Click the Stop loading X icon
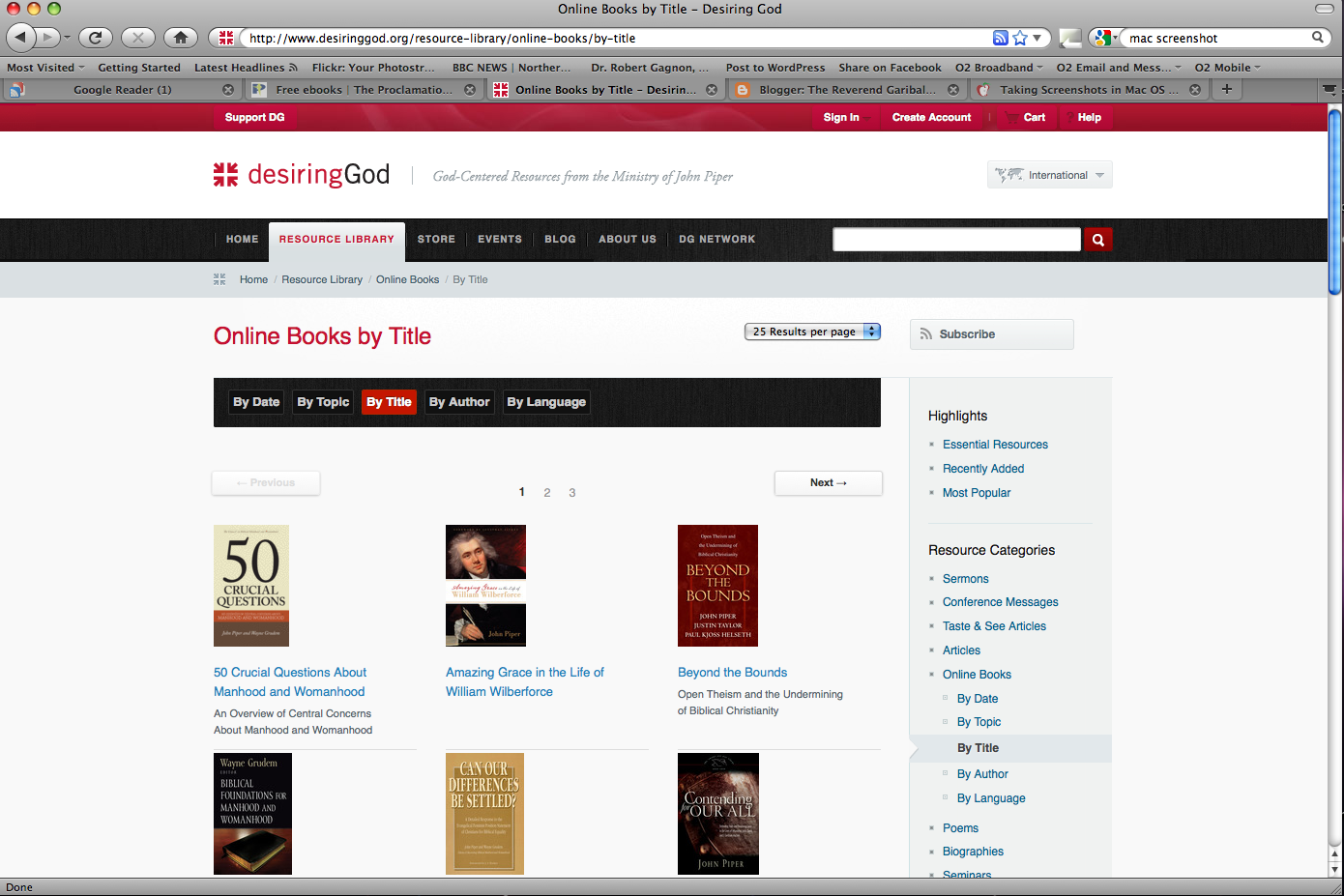The height and width of the screenshot is (896, 1344). (138, 38)
